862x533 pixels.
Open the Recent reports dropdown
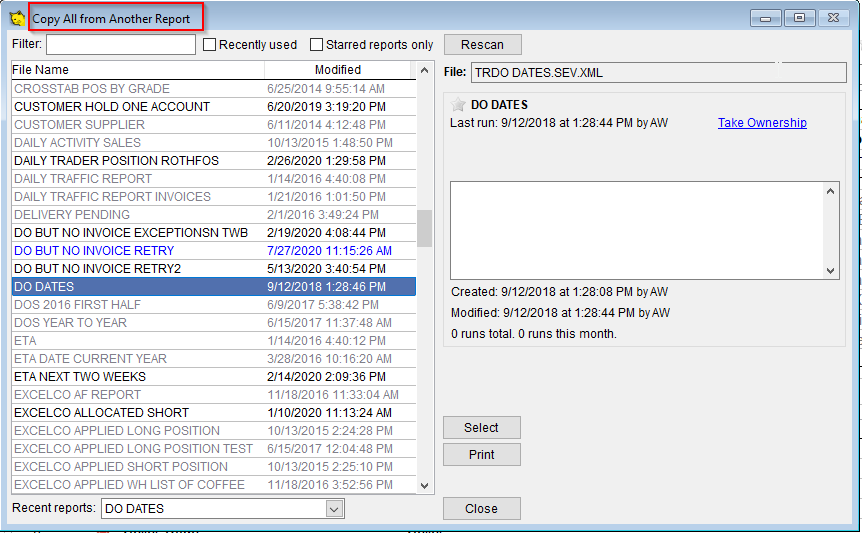point(334,509)
